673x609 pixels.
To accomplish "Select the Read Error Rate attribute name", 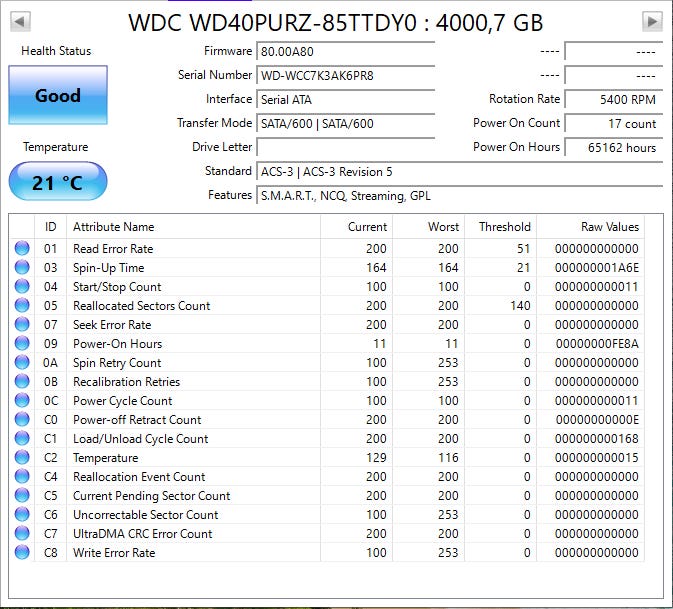I will [x=113, y=248].
